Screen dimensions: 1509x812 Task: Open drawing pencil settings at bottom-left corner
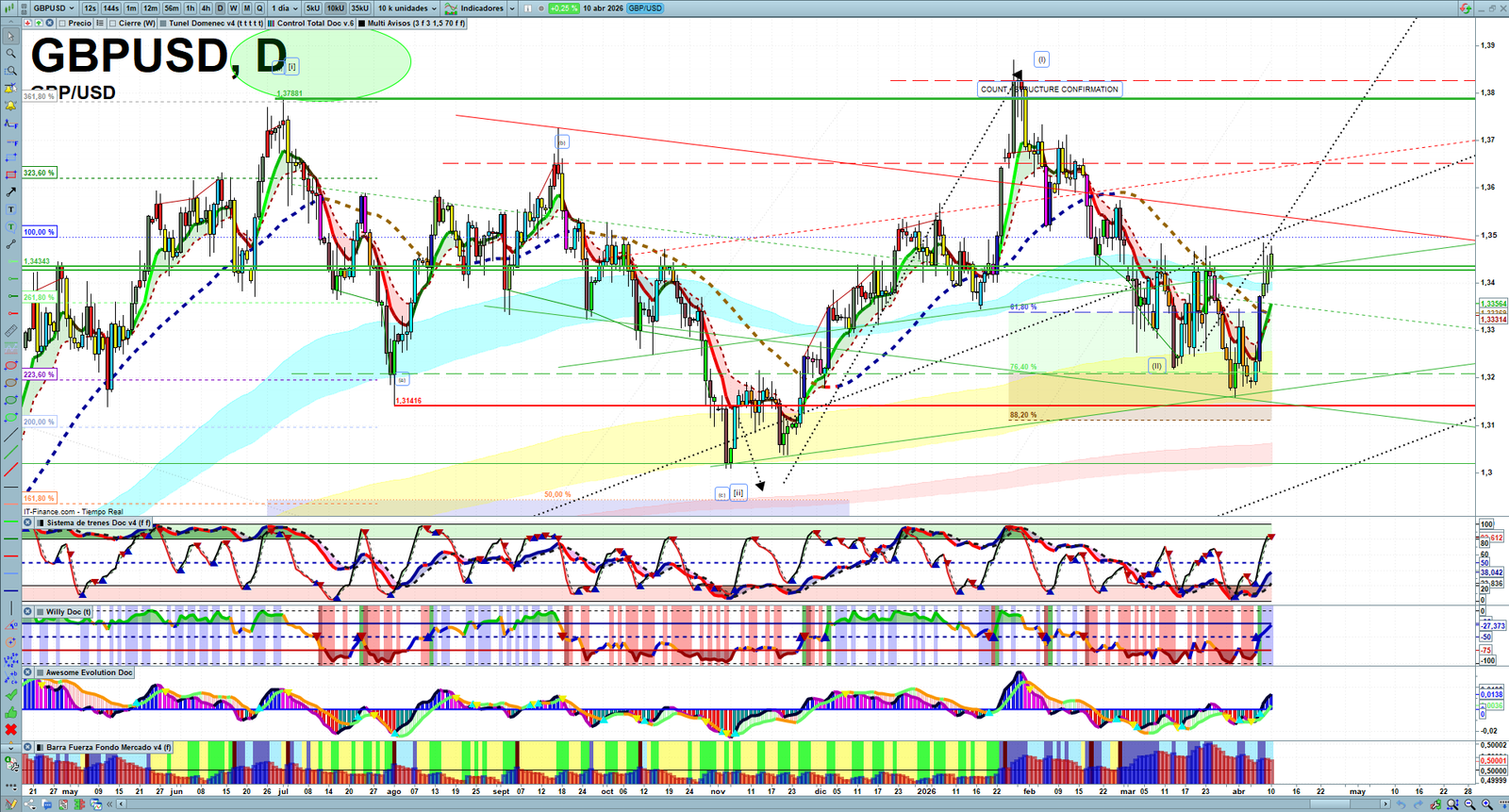tap(10, 804)
